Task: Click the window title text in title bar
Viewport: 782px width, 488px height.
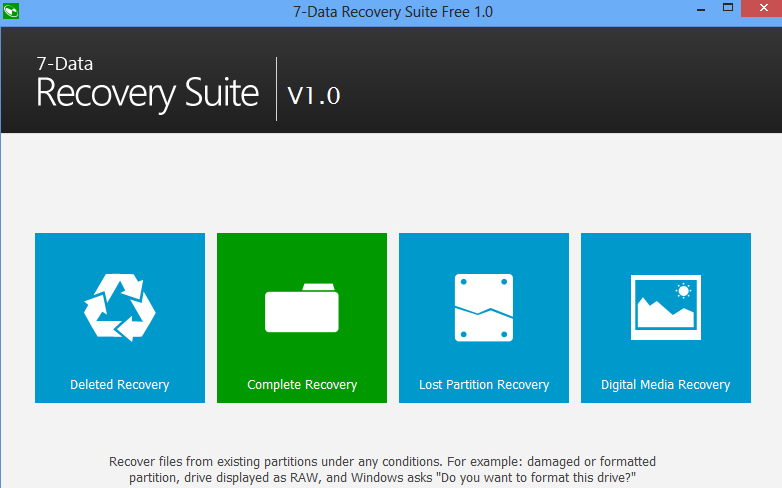Action: 391,12
